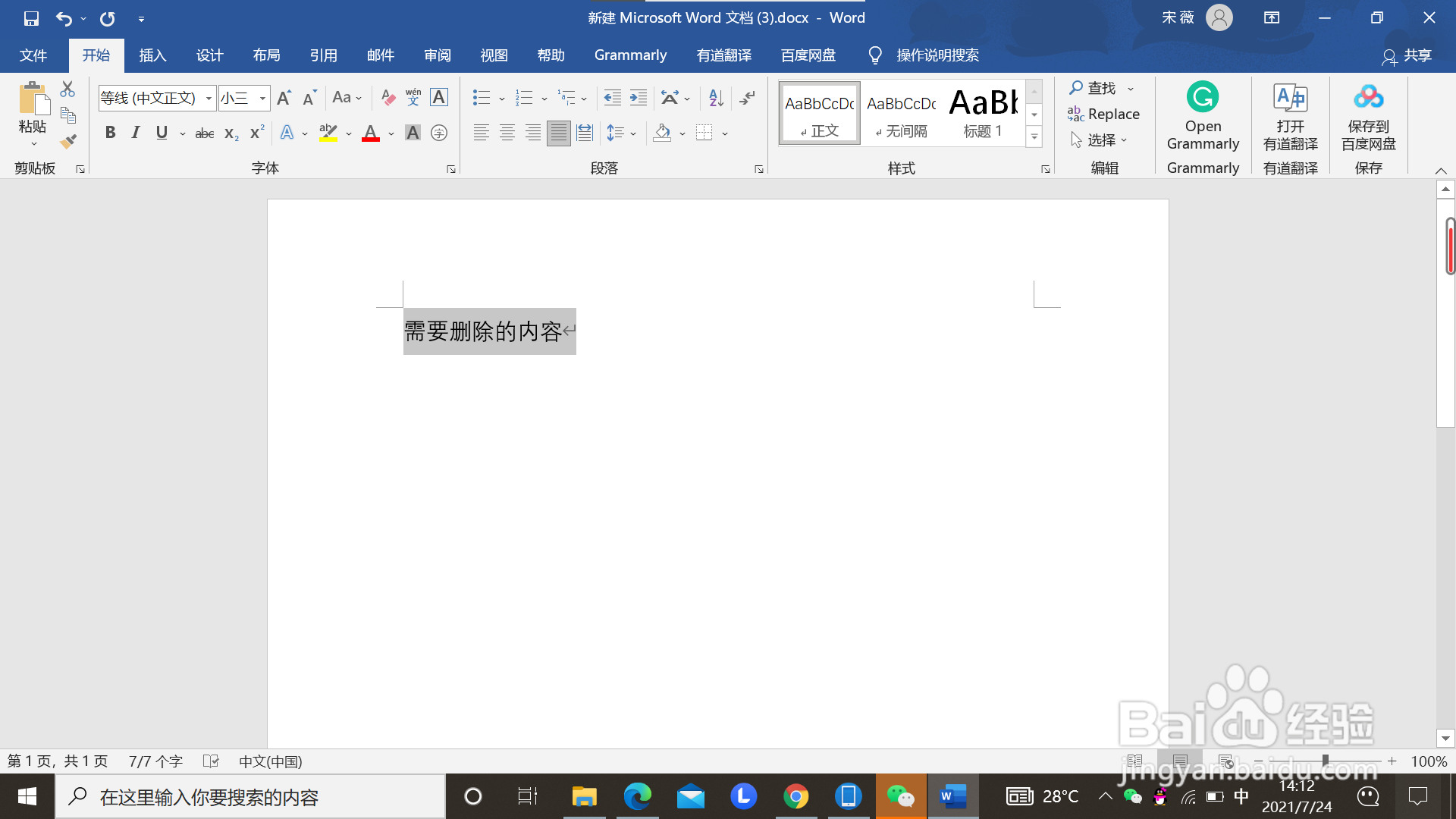Toggle strikethrough text formatting
This screenshot has height=819, width=1456.
[x=204, y=133]
